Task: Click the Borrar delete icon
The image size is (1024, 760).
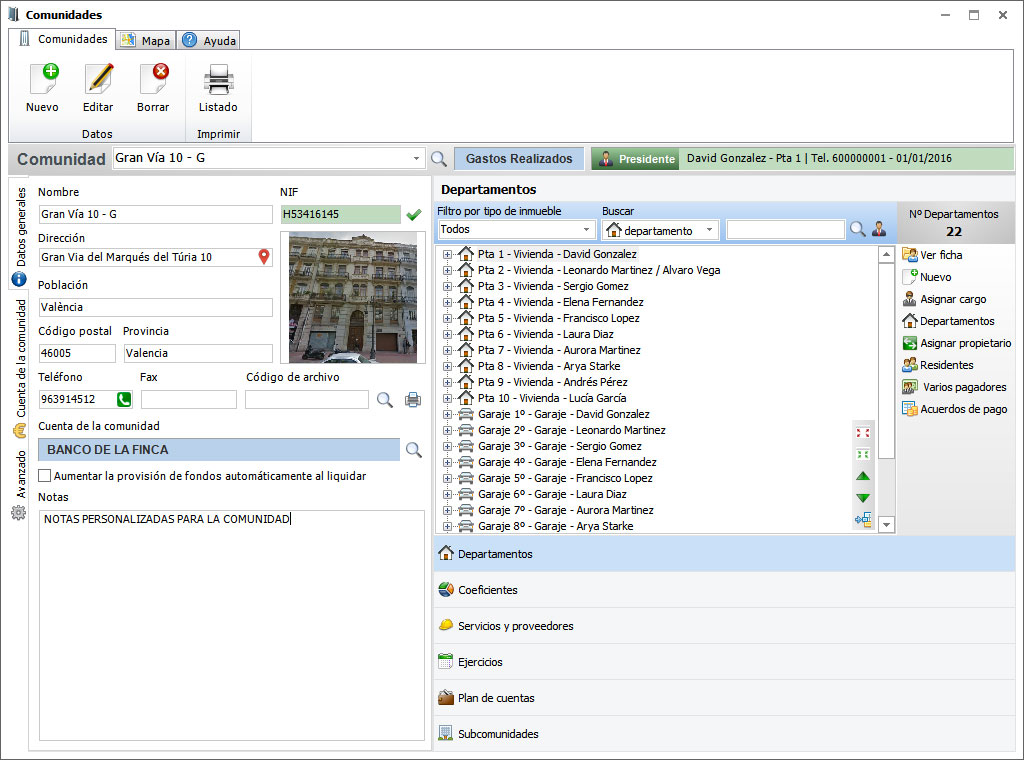Action: click(153, 79)
